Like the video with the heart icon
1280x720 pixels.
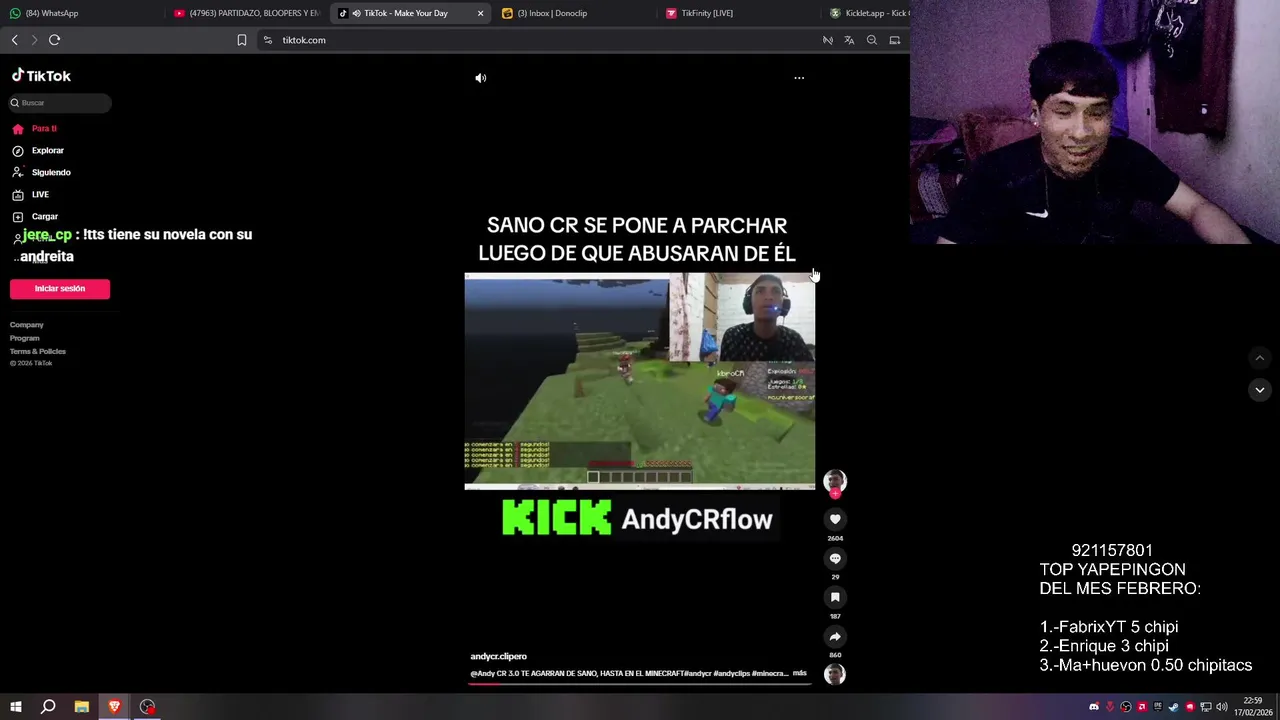(835, 519)
